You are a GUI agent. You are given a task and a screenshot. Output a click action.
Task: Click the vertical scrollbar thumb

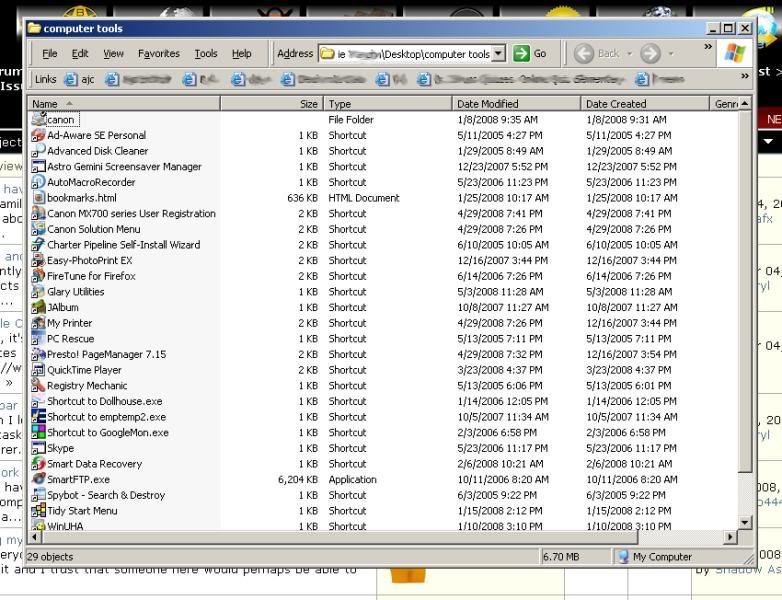(x=745, y=291)
